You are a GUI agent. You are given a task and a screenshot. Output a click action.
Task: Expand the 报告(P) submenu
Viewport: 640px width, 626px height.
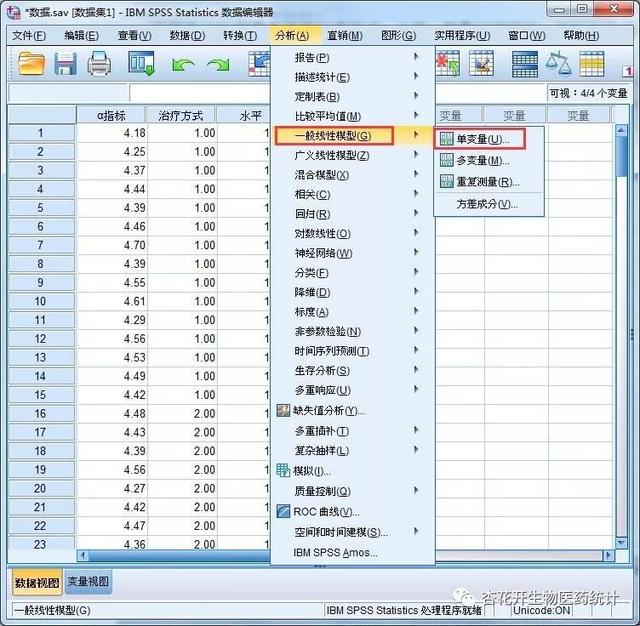coord(353,58)
